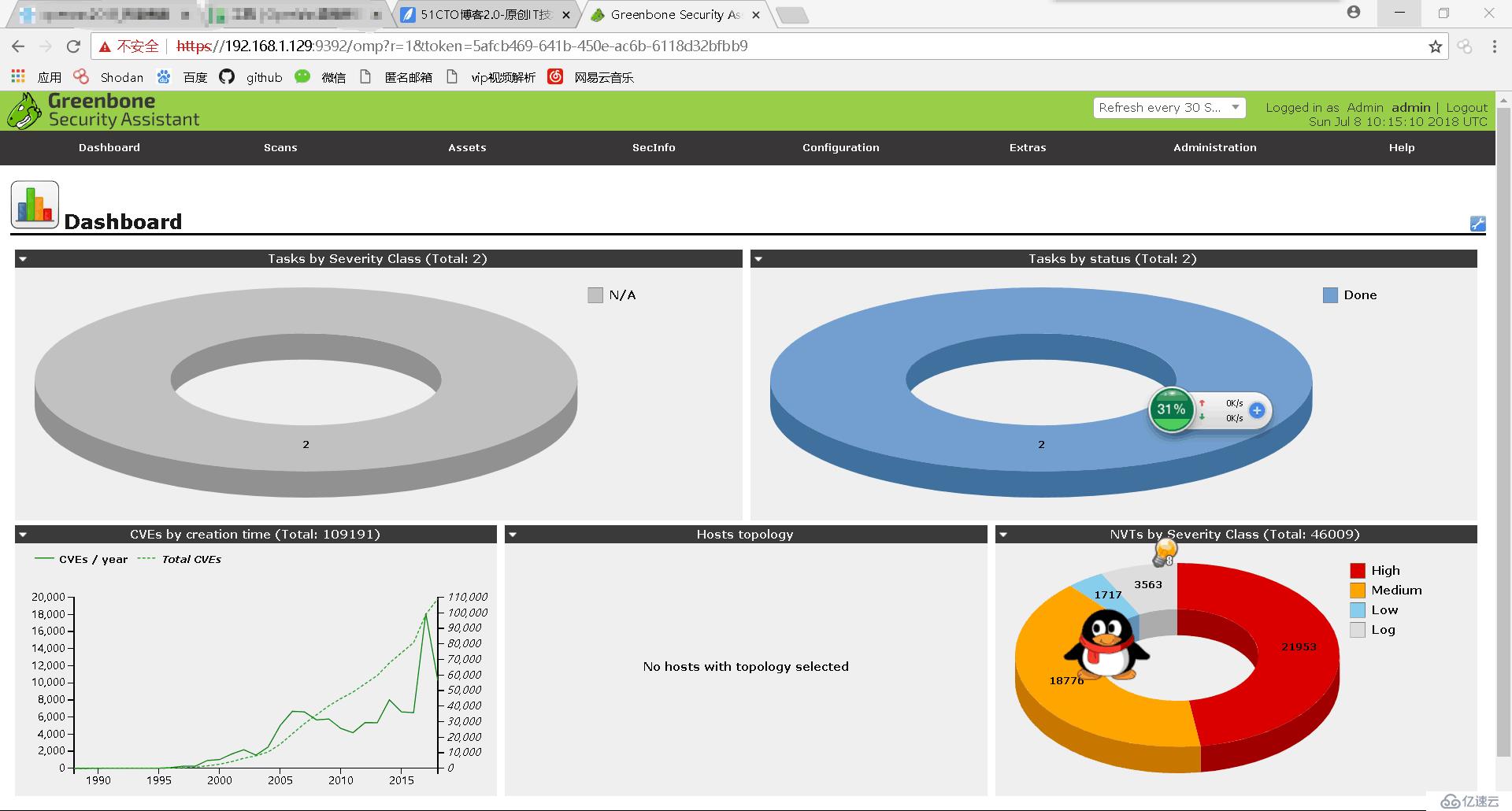Click the High severity legend swatch

point(1358,571)
